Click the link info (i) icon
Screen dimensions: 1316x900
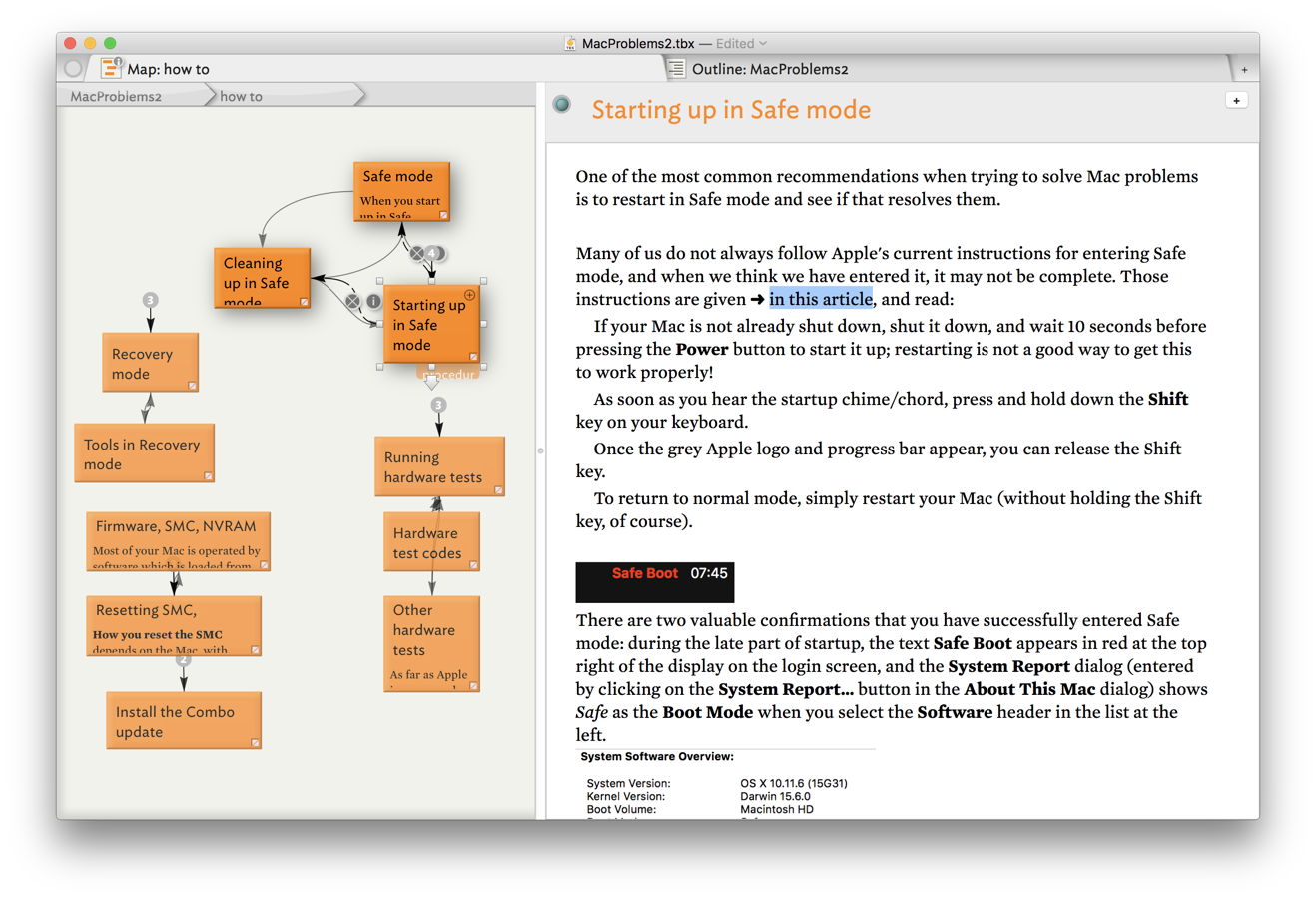tap(374, 300)
